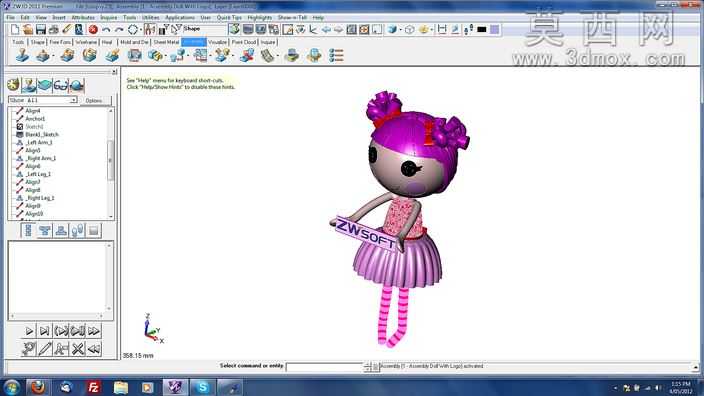The height and width of the screenshot is (396, 704).
Task: Click the yellow-star history manager tab icon
Action: [x=13, y=84]
